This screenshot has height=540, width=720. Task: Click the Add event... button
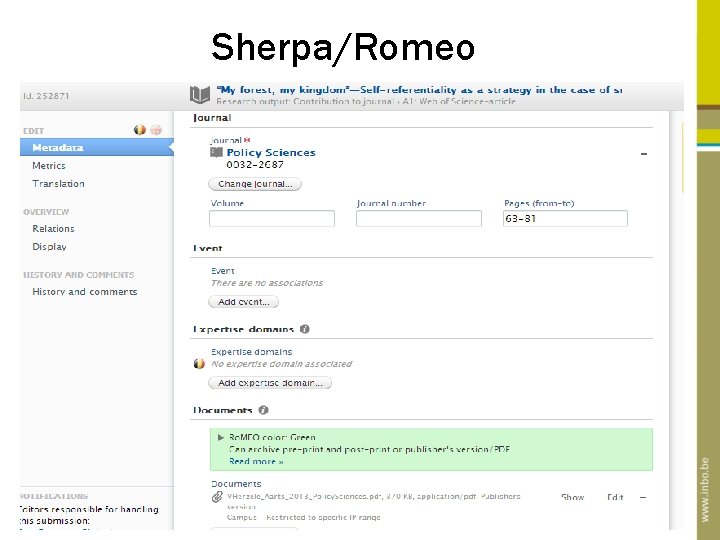(x=243, y=302)
